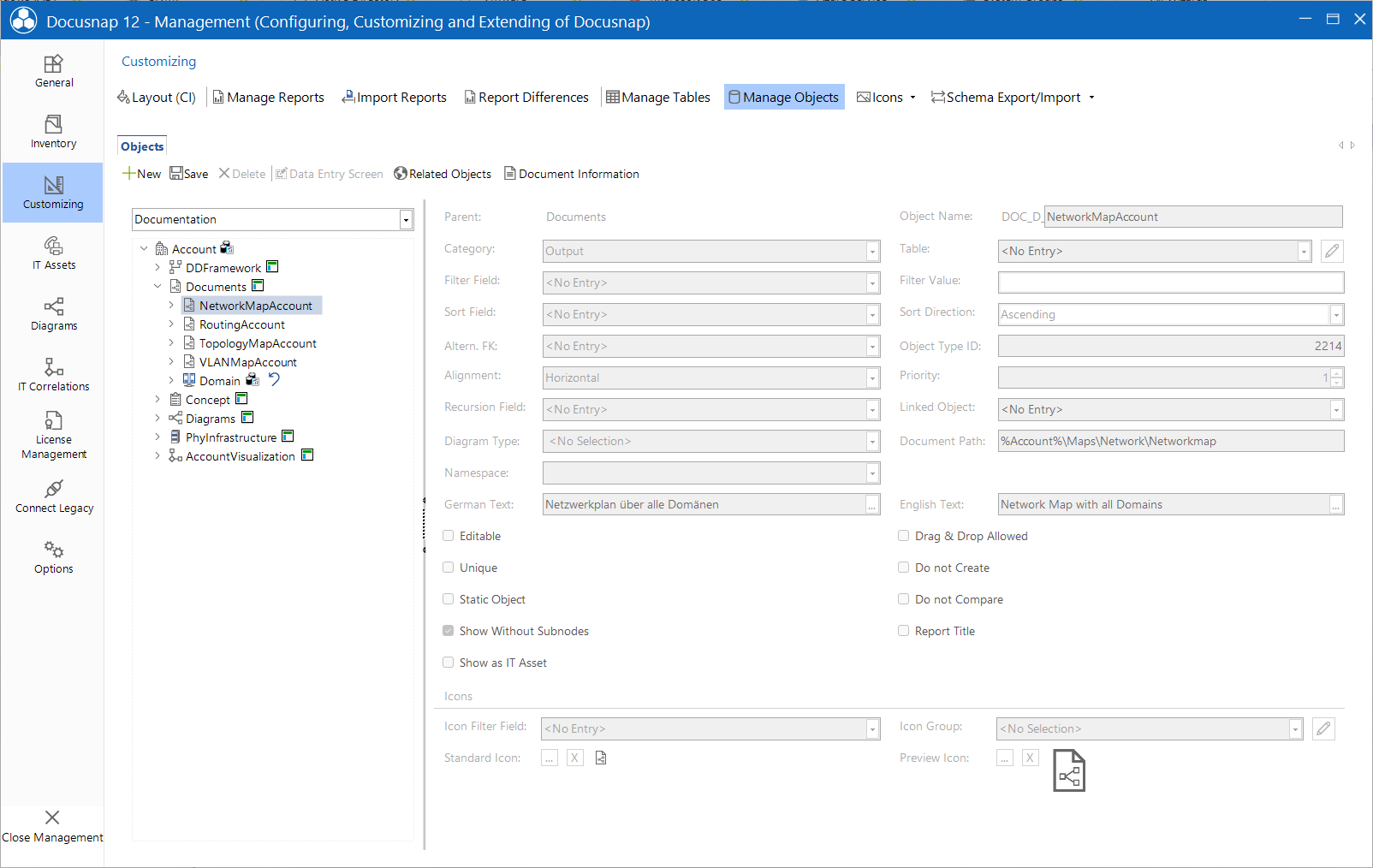Viewport: 1373px width, 868px height.
Task: Toggle Do not Compare checkbox
Action: [903, 599]
